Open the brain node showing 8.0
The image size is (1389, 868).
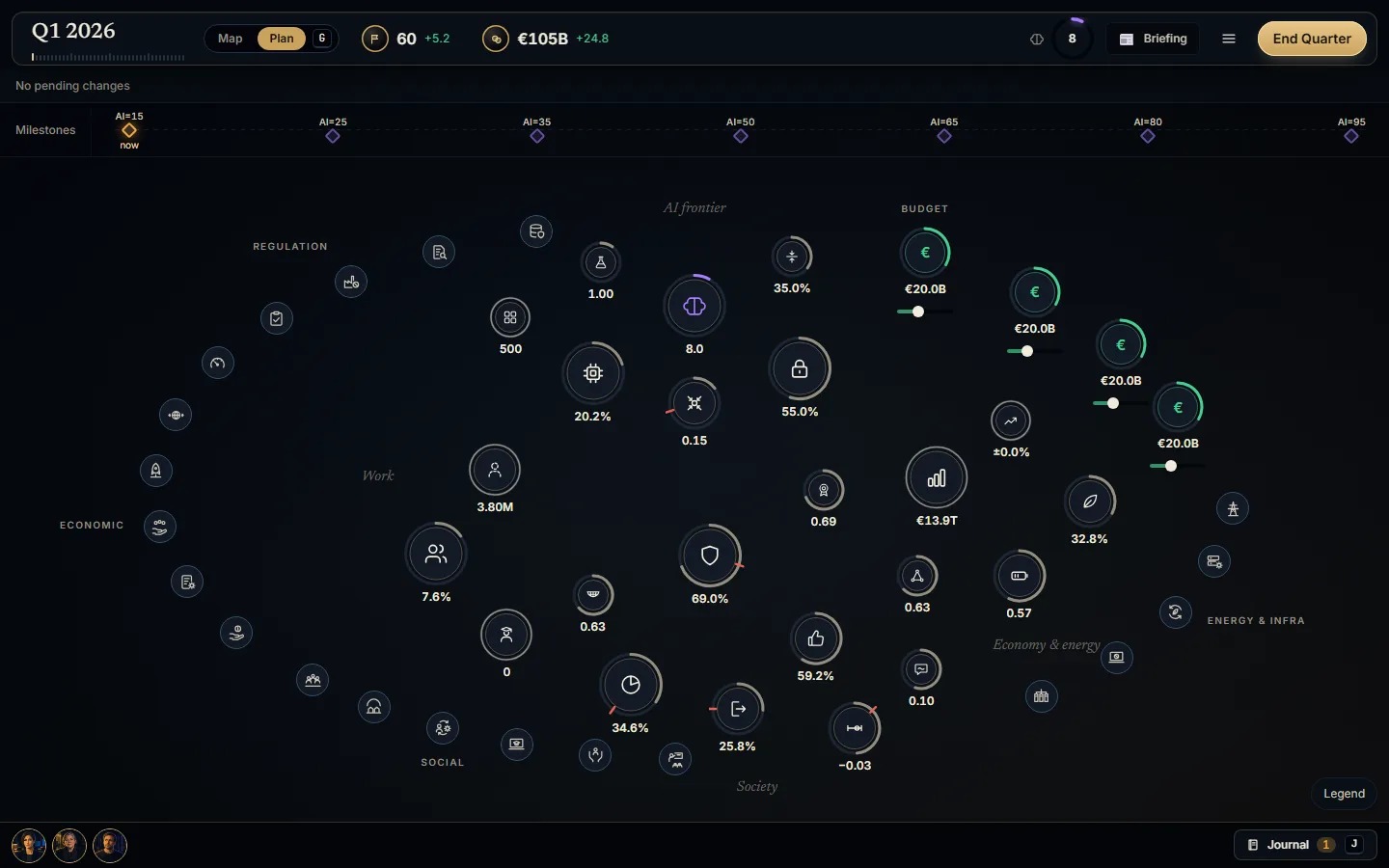[694, 306]
